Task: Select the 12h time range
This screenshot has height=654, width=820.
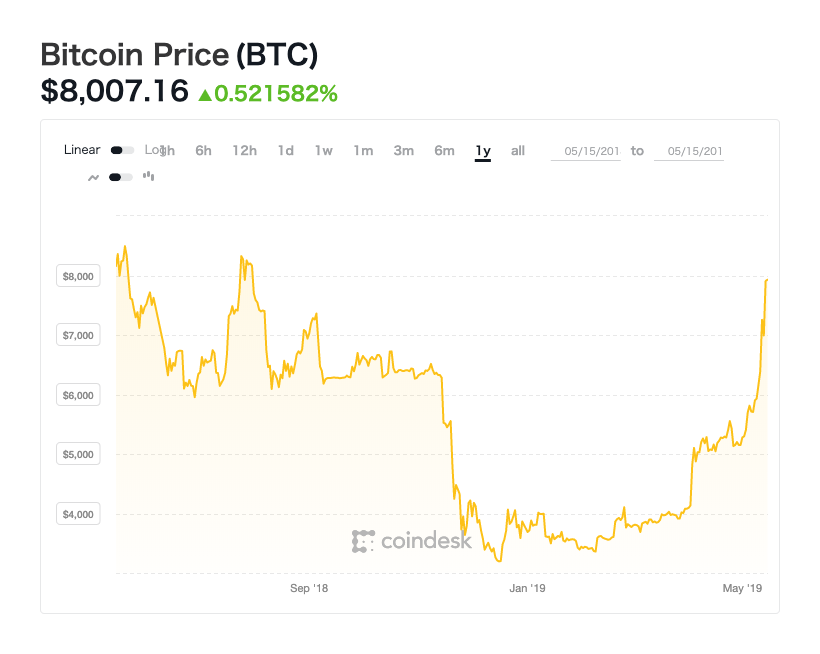Action: 245,151
